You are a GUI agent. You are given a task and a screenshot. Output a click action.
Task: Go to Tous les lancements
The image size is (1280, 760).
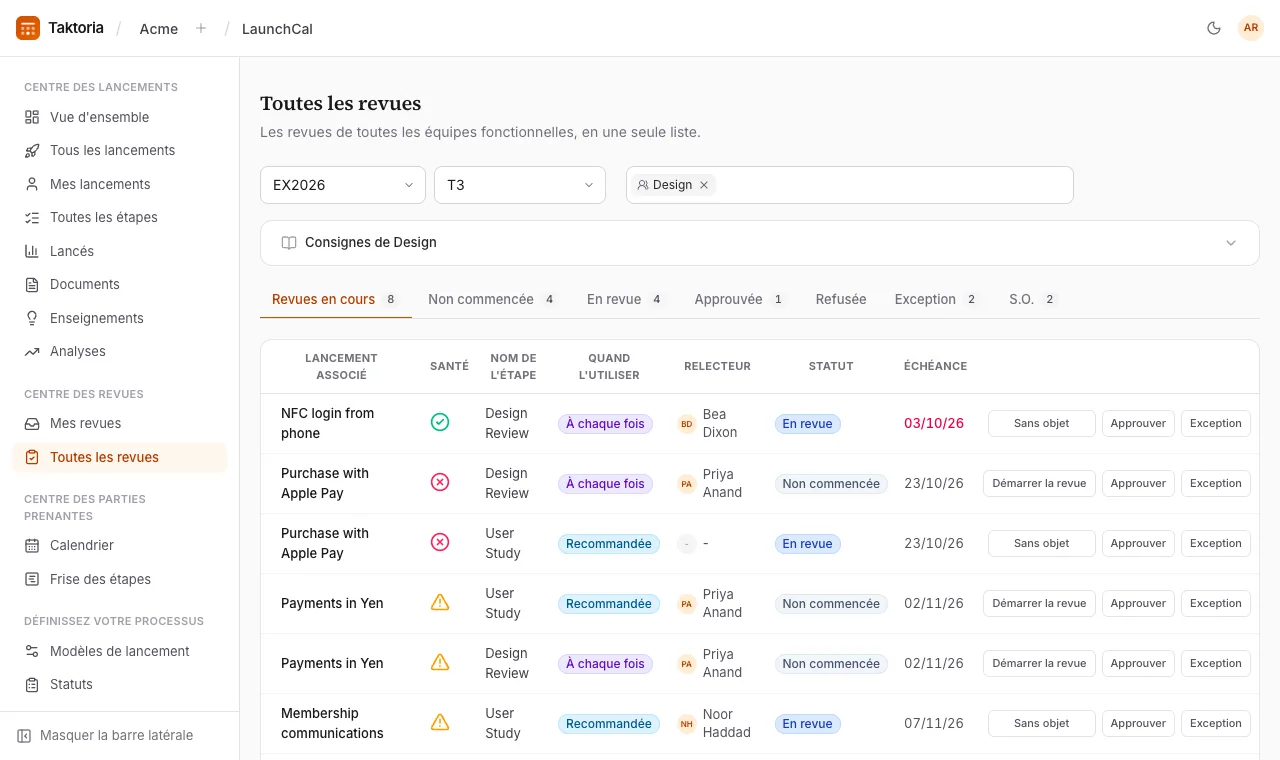click(x=119, y=150)
